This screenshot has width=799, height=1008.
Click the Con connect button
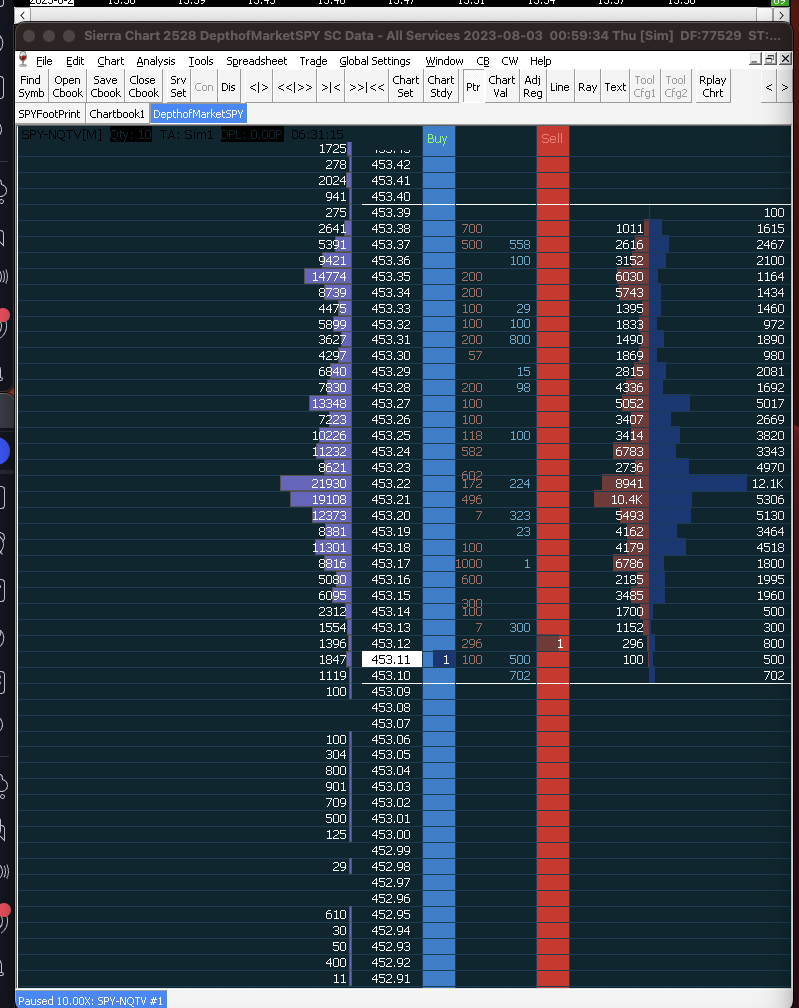click(204, 87)
